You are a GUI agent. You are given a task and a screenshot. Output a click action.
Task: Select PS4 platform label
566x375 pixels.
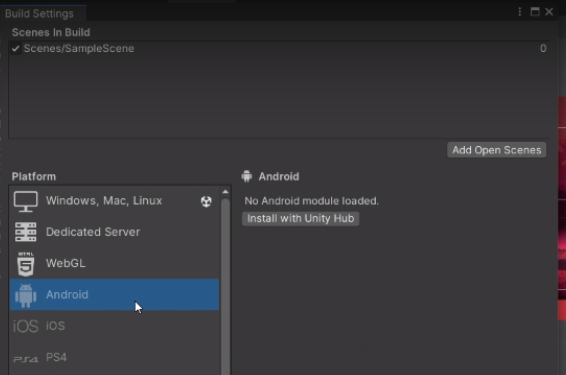click(56, 357)
